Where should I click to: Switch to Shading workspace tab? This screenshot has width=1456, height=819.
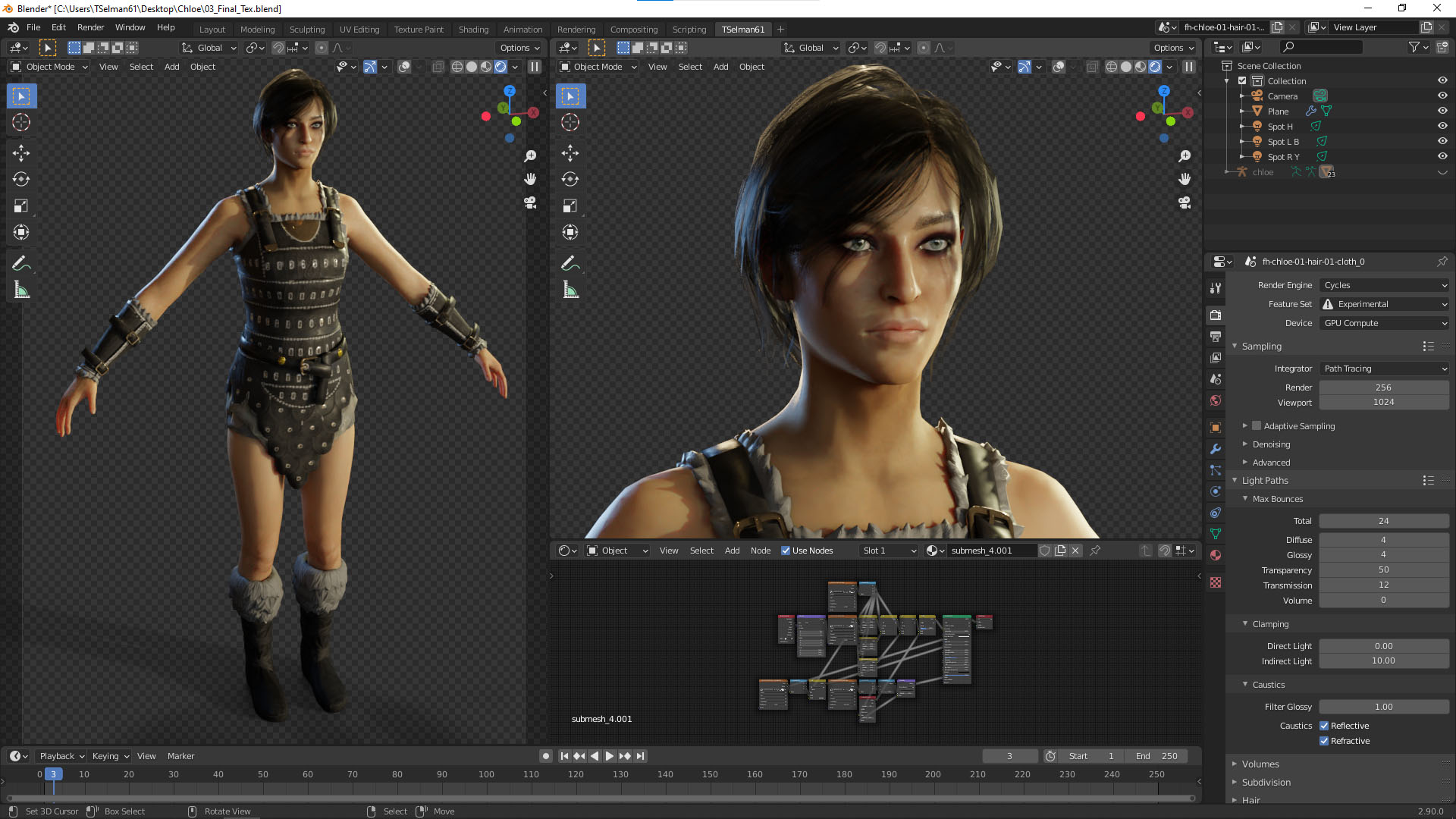[x=473, y=30]
